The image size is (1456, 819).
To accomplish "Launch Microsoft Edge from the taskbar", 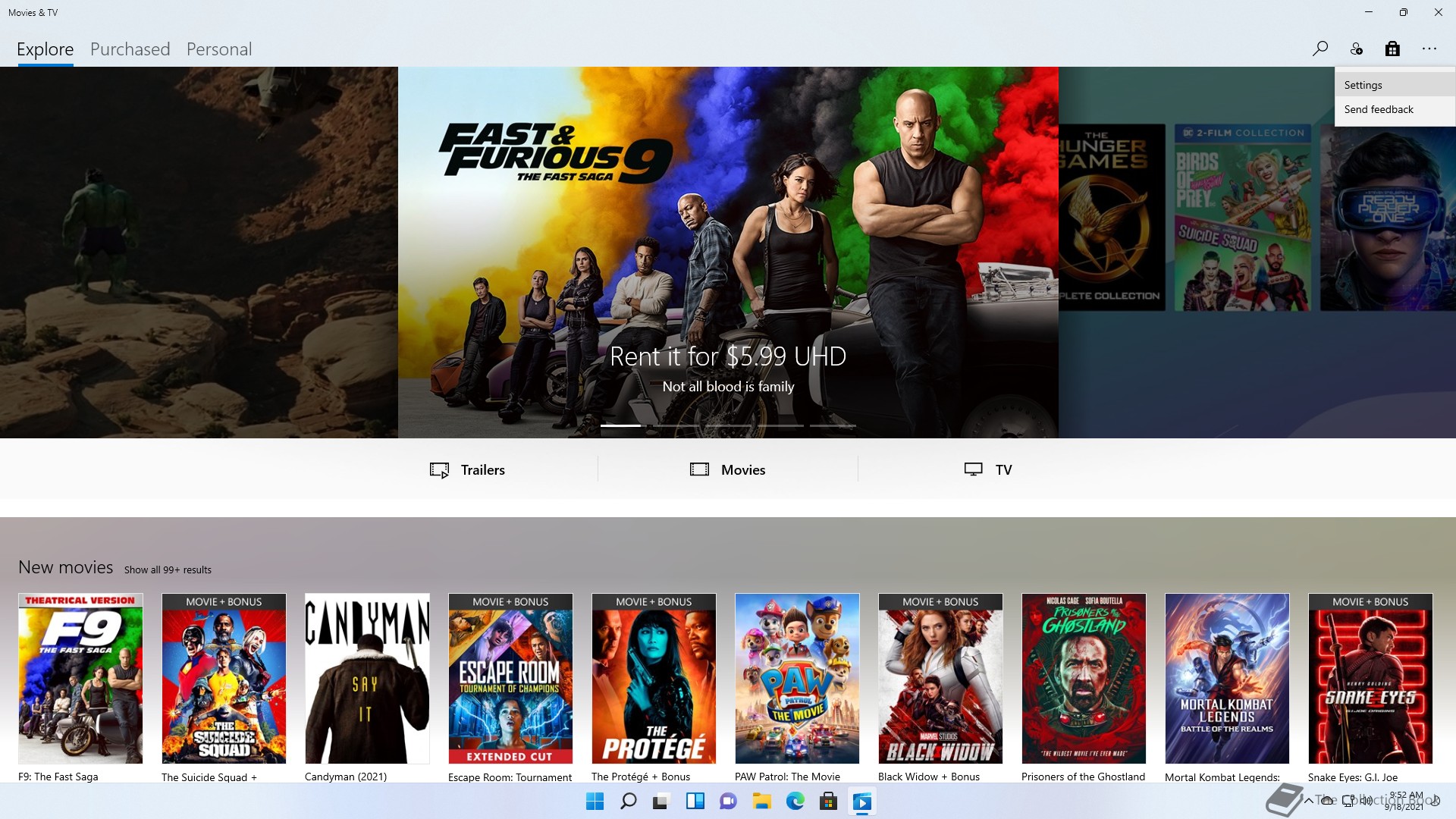I will click(x=795, y=802).
